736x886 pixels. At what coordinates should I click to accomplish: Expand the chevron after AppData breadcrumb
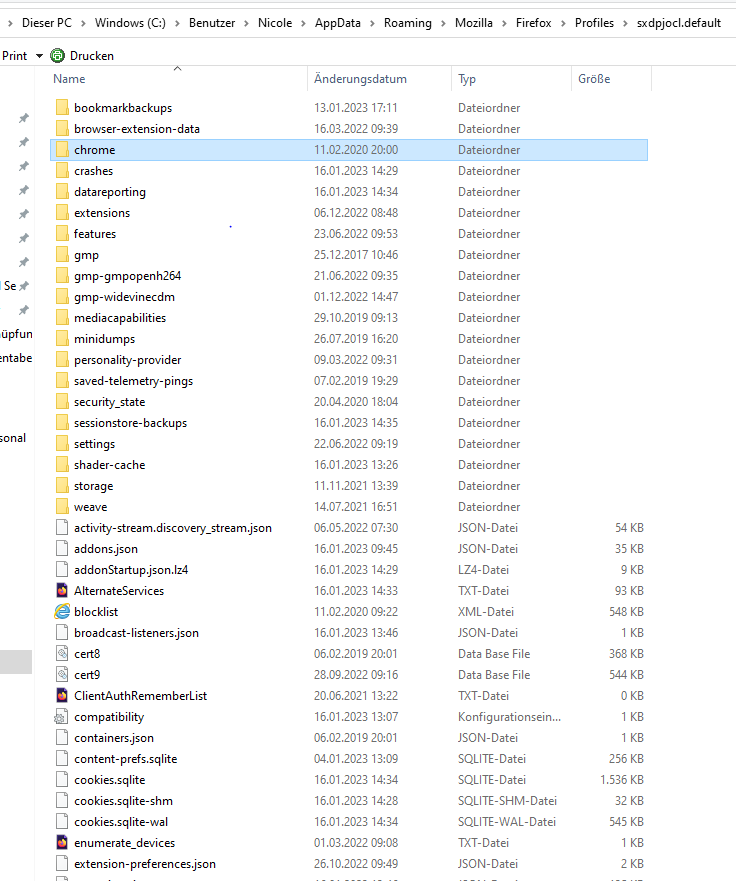(372, 23)
